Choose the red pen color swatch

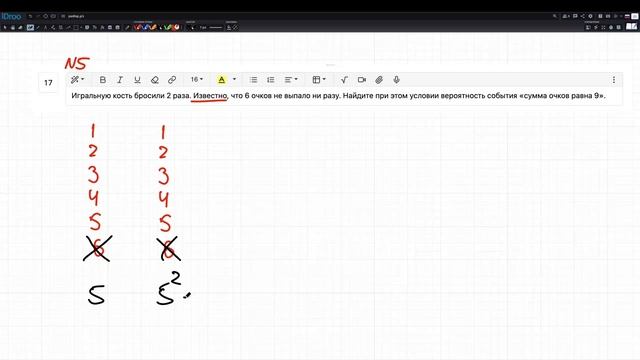click(x=138, y=27)
